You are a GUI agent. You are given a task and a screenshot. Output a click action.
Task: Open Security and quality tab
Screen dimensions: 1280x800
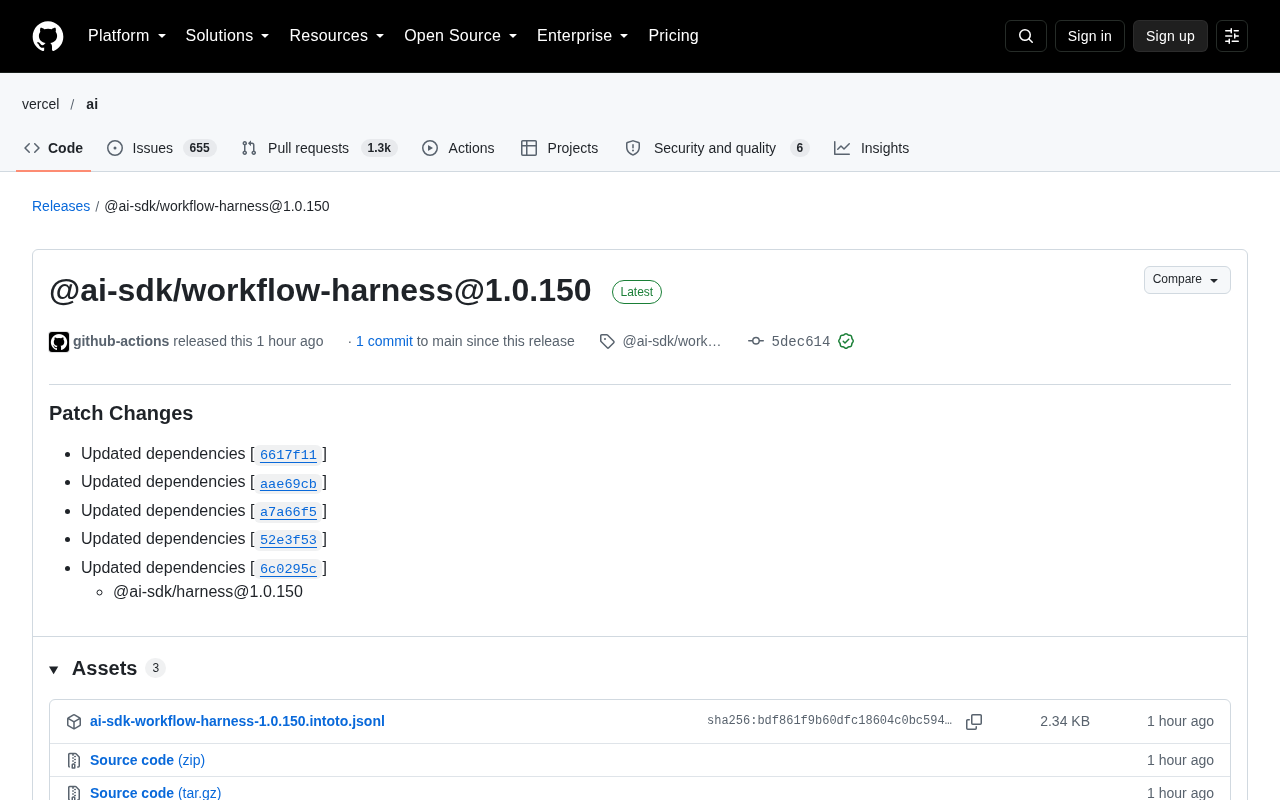[717, 148]
